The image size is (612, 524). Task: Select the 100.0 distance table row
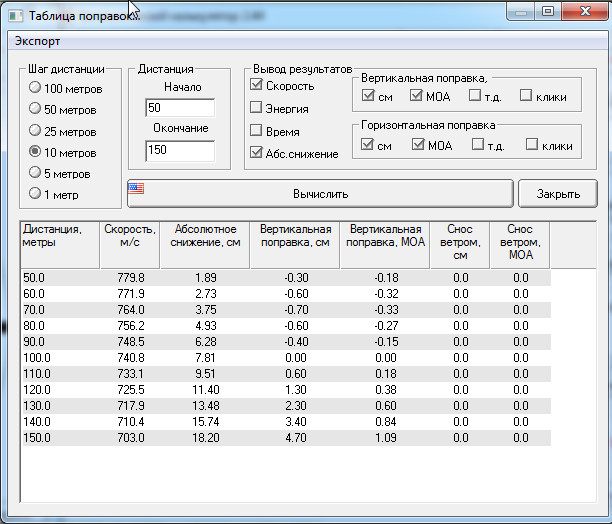pyautogui.click(x=40, y=357)
